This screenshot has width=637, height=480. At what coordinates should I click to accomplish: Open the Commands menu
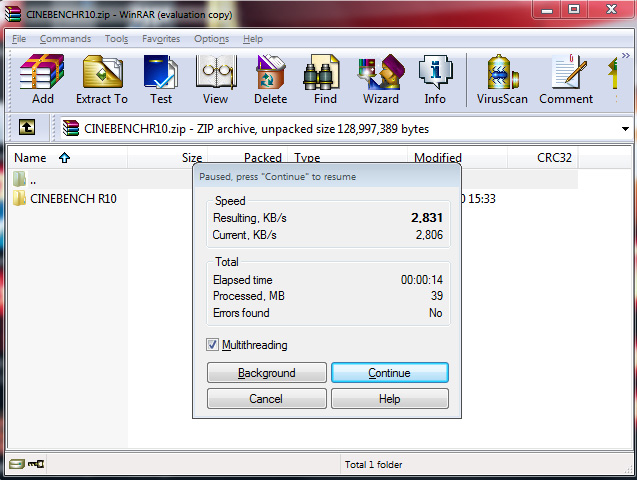coord(65,39)
